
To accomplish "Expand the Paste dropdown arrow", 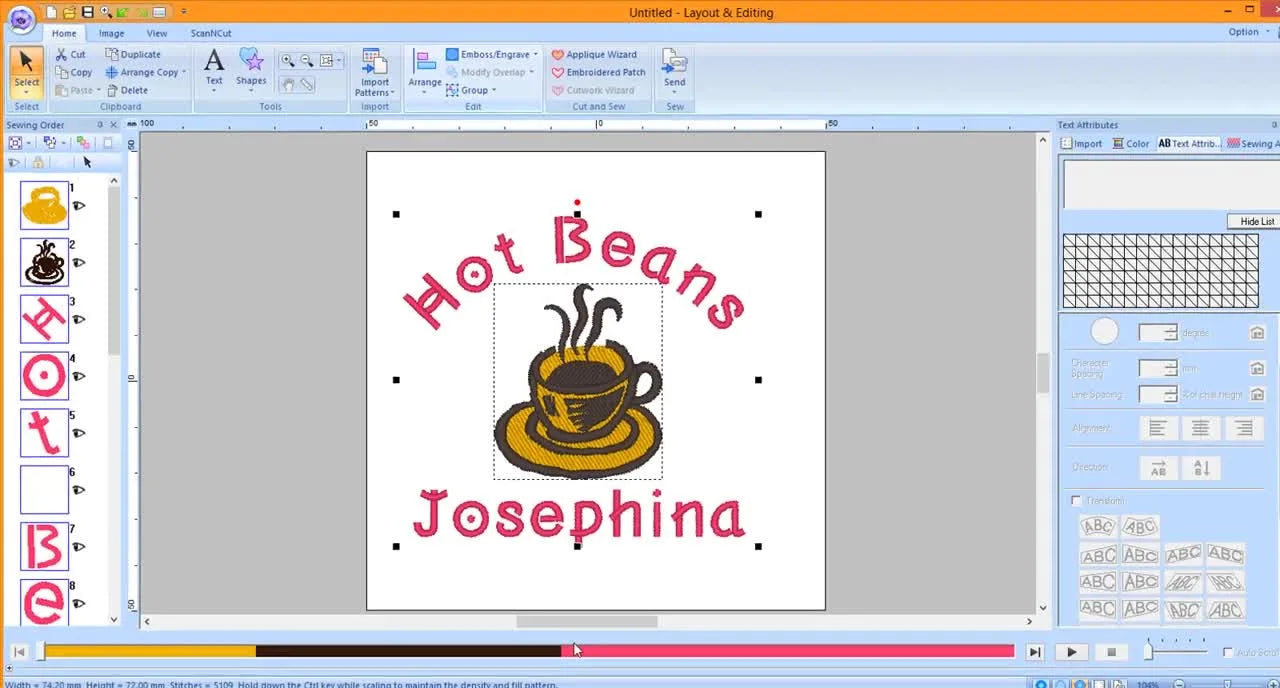I will point(100,90).
